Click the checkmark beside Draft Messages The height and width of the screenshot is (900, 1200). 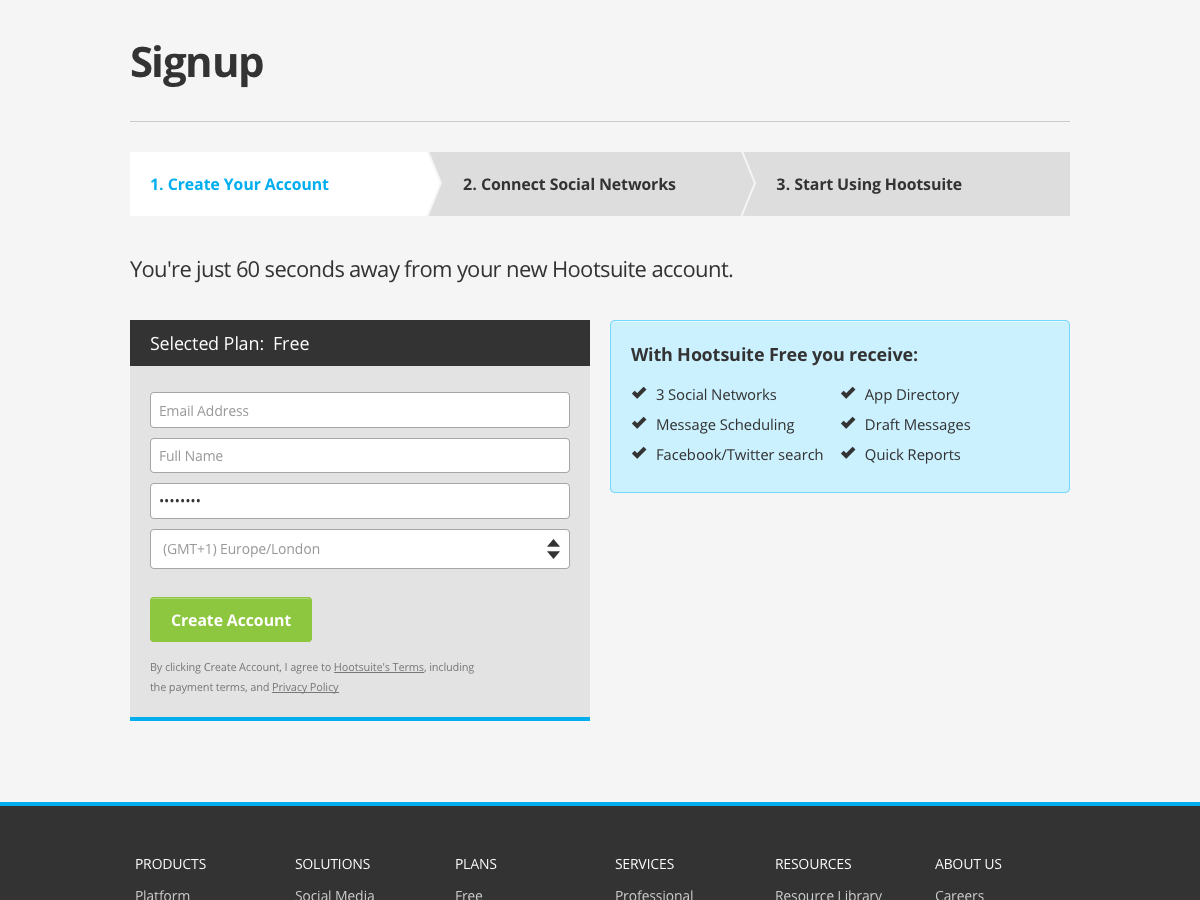tap(848, 423)
